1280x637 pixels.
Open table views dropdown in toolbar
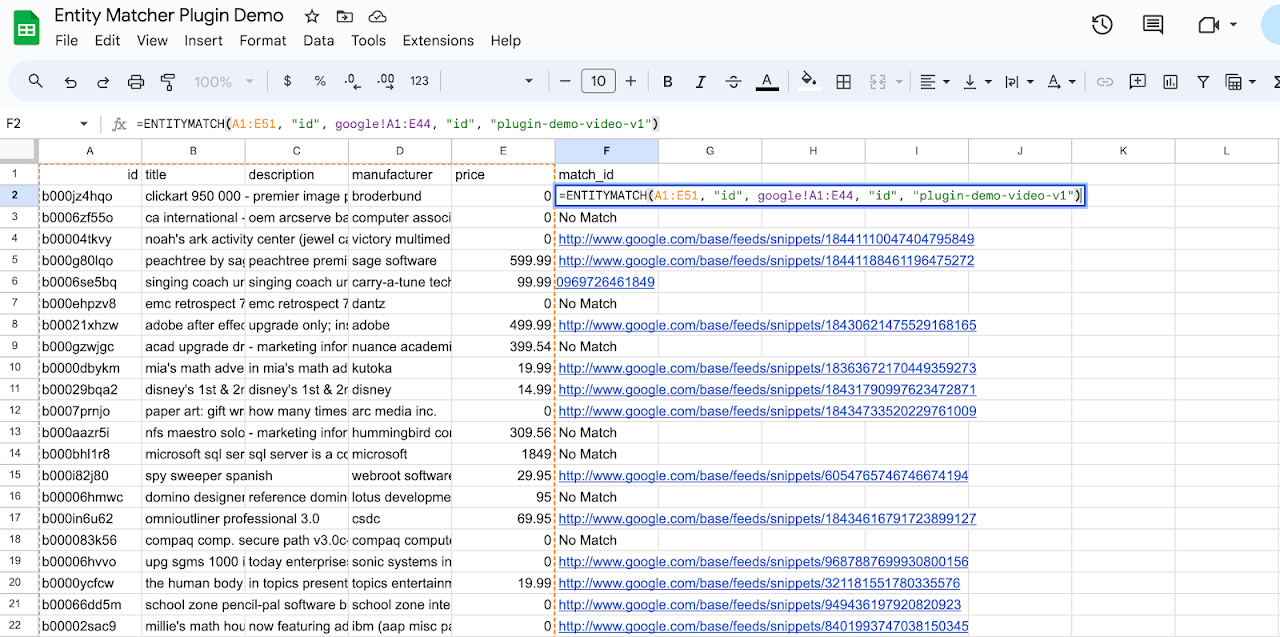click(x=1241, y=82)
